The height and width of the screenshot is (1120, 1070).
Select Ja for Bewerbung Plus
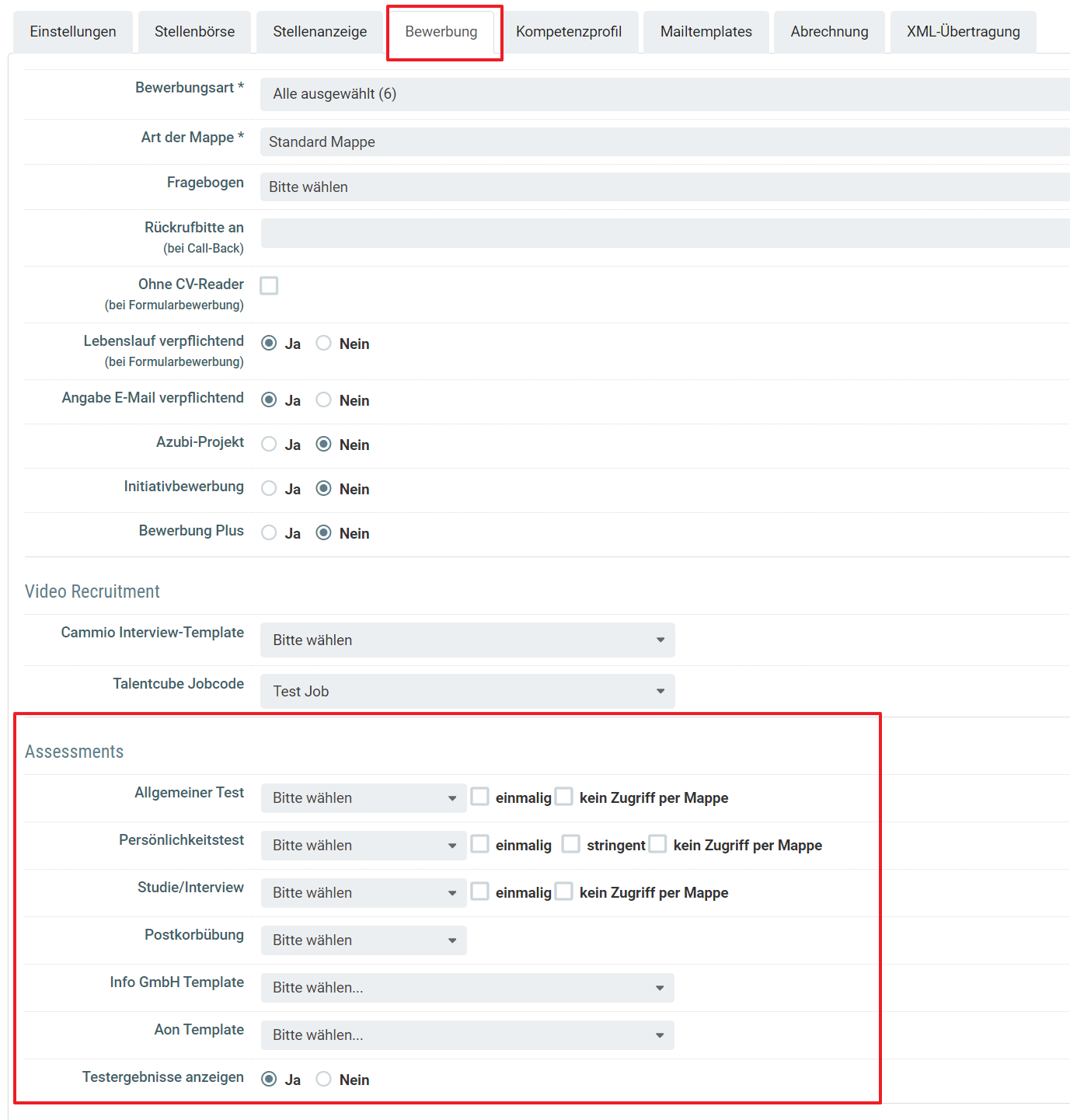(269, 532)
